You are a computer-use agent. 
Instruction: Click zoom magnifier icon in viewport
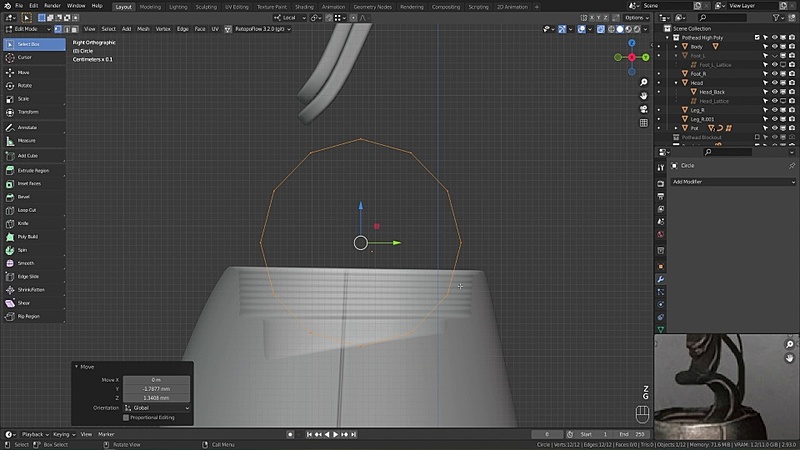[x=644, y=82]
